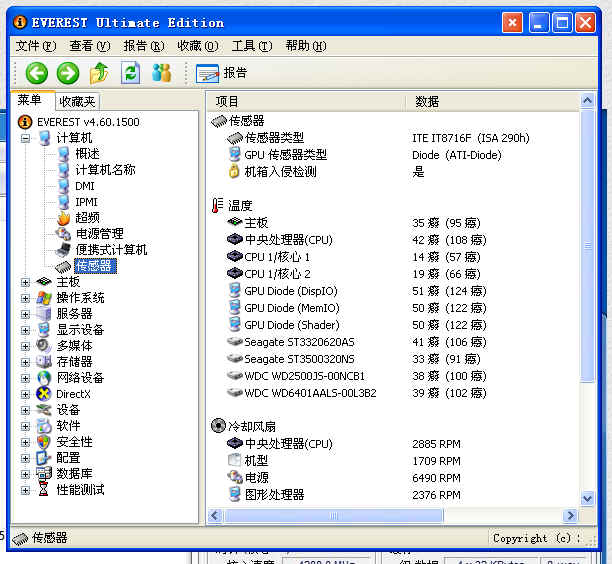Screen dimensions: 612x564
Task: Open the 工具(T) menu
Action: pos(251,46)
